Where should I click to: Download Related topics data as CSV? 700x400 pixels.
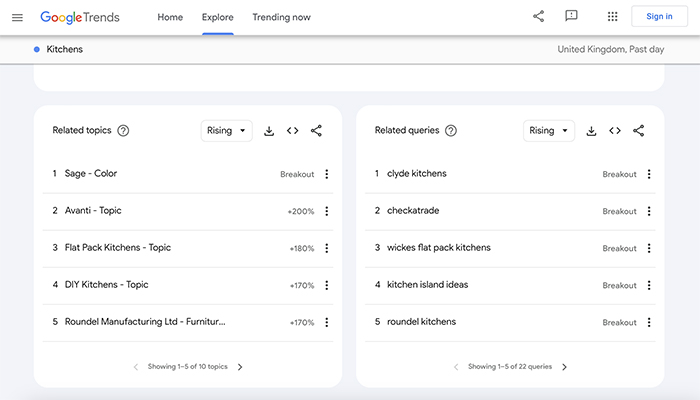tap(269, 131)
